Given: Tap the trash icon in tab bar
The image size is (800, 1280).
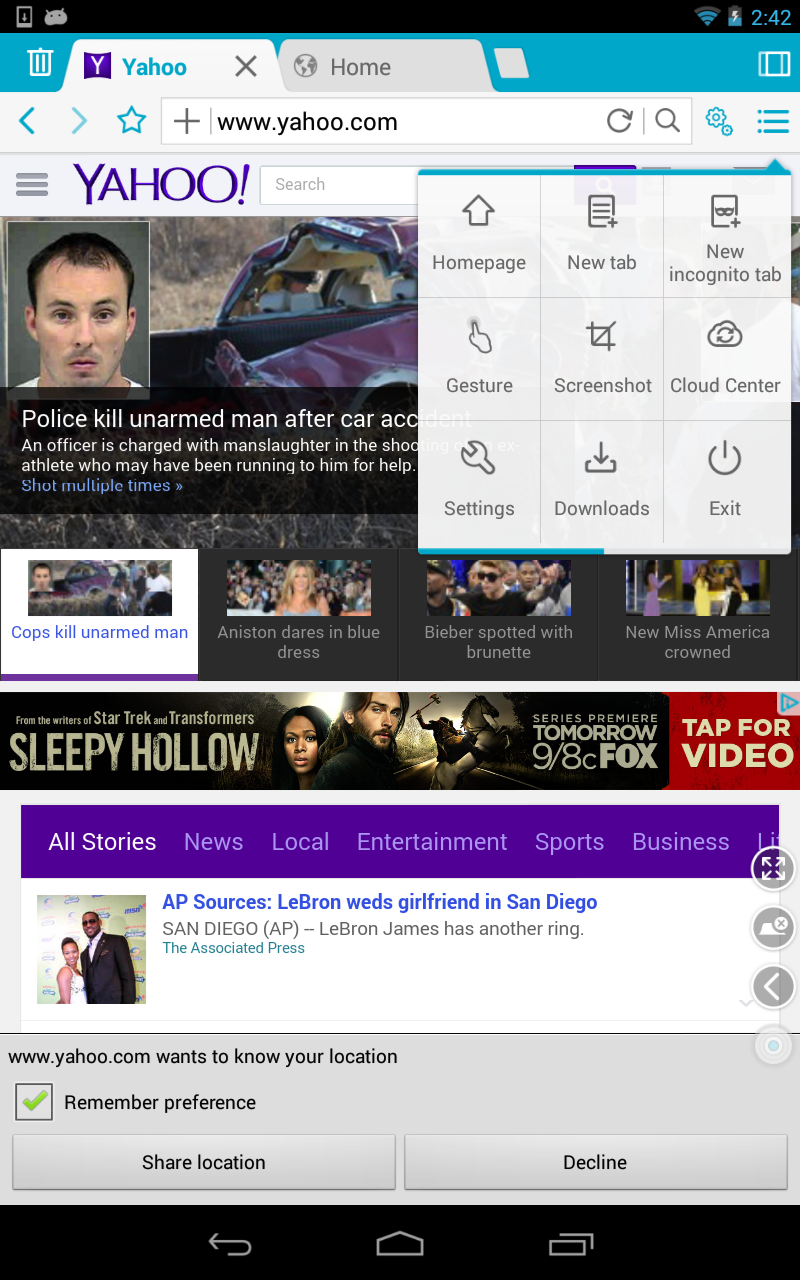Looking at the screenshot, I should tap(39, 63).
